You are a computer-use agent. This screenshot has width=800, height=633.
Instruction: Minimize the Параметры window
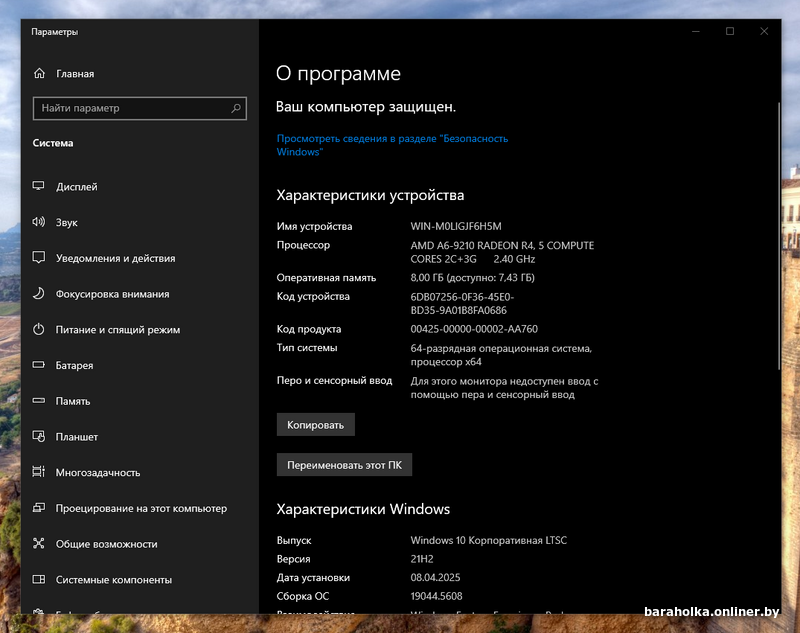(x=696, y=32)
